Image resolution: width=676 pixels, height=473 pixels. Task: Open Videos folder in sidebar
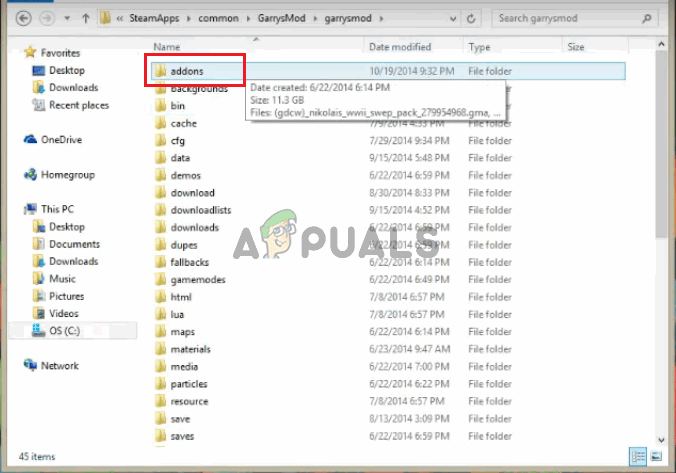64,313
